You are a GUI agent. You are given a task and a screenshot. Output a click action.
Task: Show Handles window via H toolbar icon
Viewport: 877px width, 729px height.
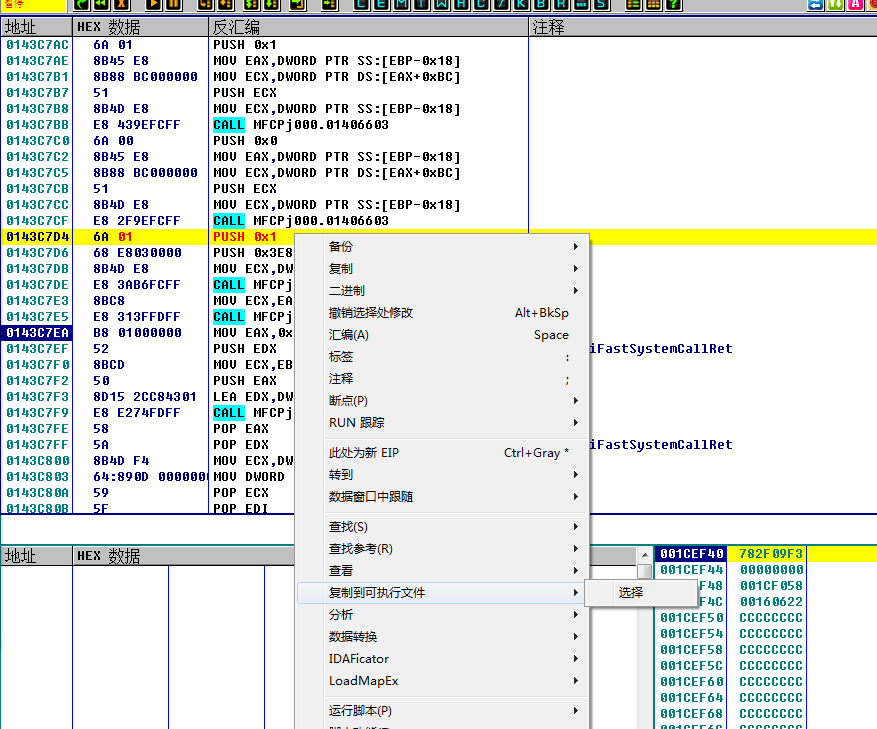tap(460, 4)
